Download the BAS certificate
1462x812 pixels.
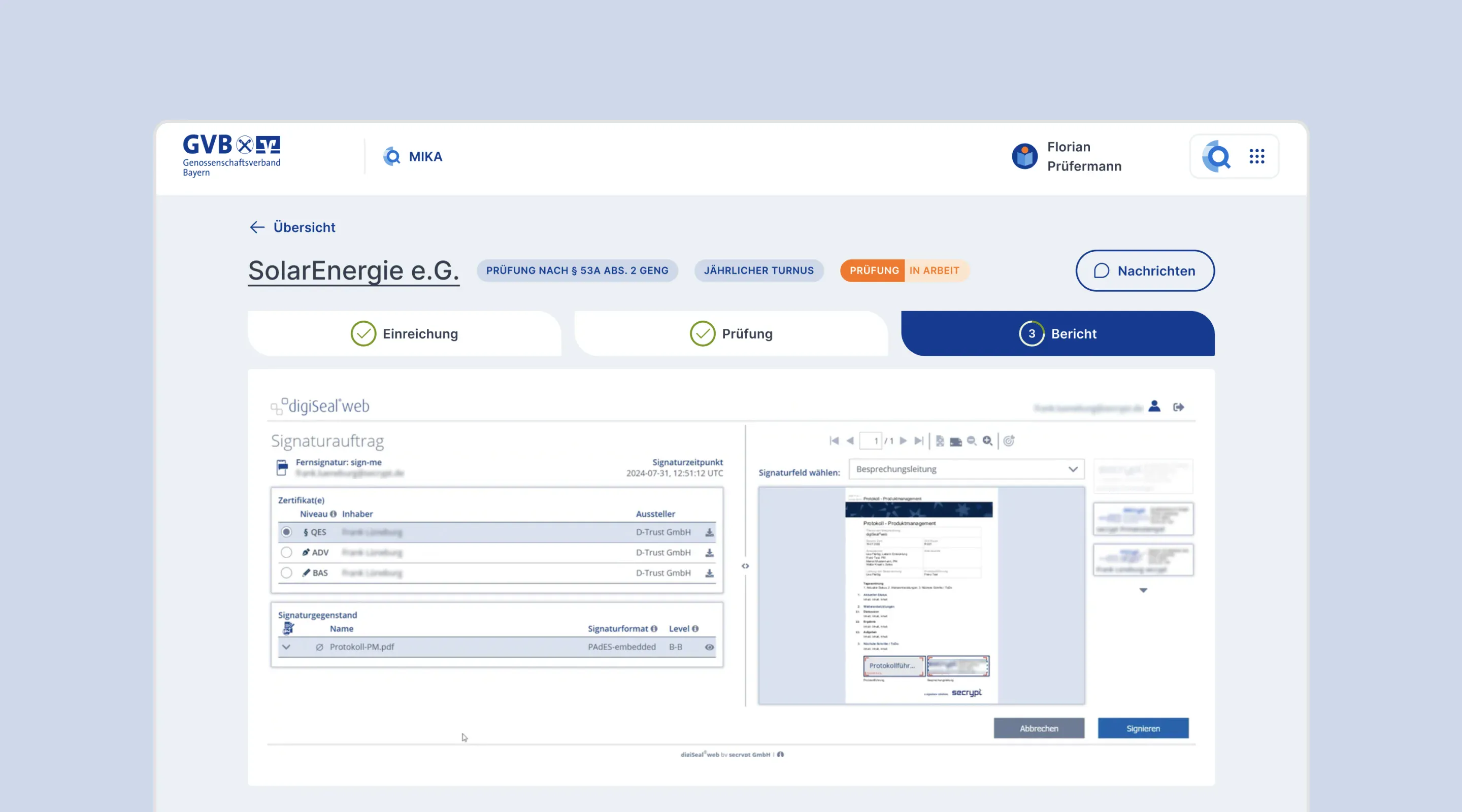710,573
